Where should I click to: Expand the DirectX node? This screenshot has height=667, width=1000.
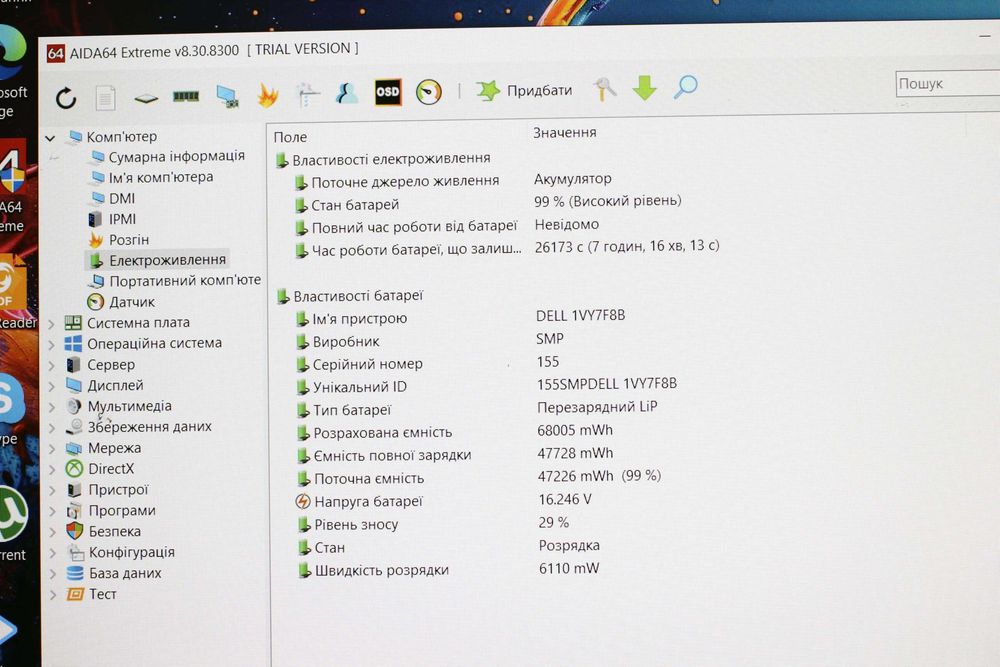pos(52,470)
